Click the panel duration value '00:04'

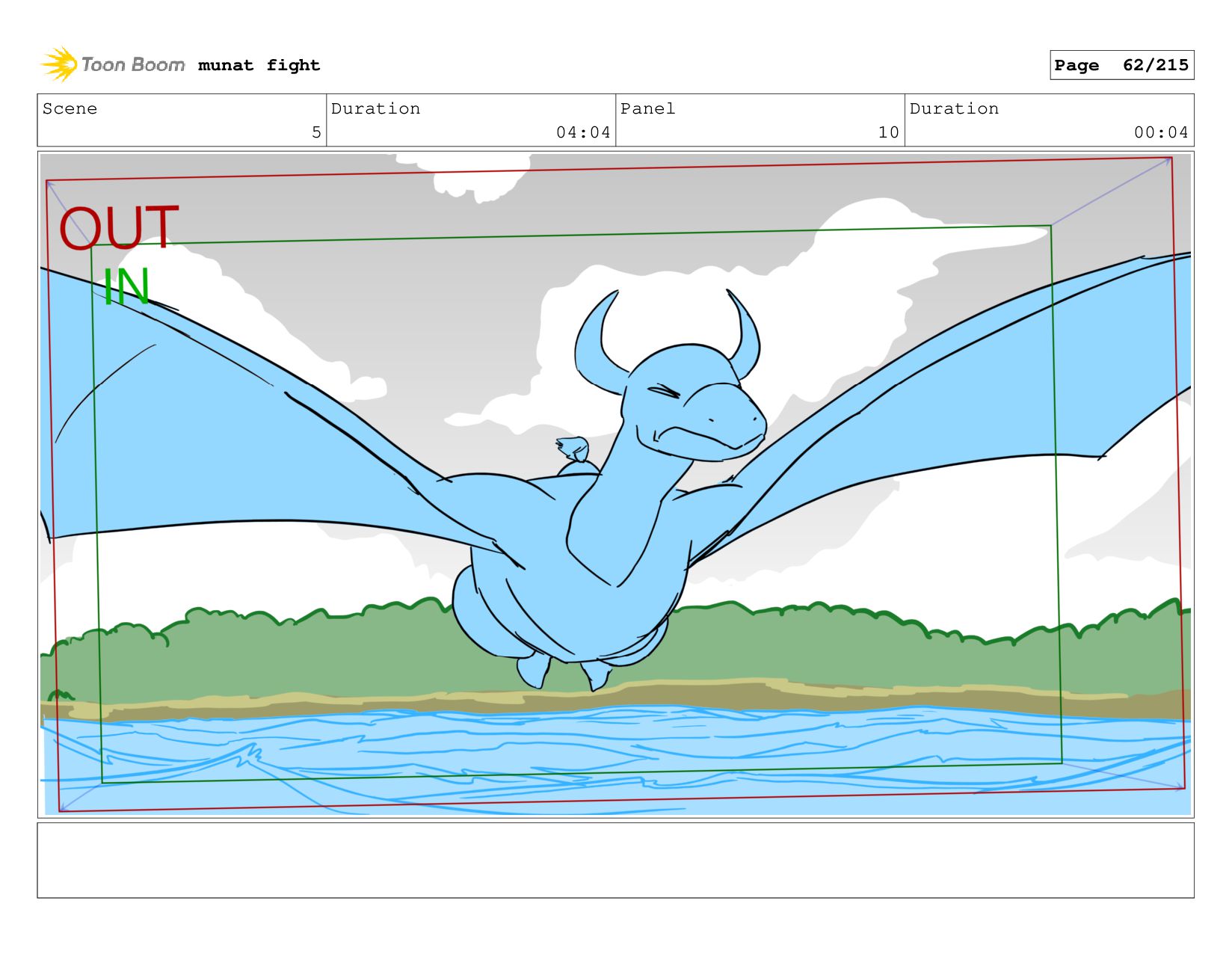tap(1161, 132)
